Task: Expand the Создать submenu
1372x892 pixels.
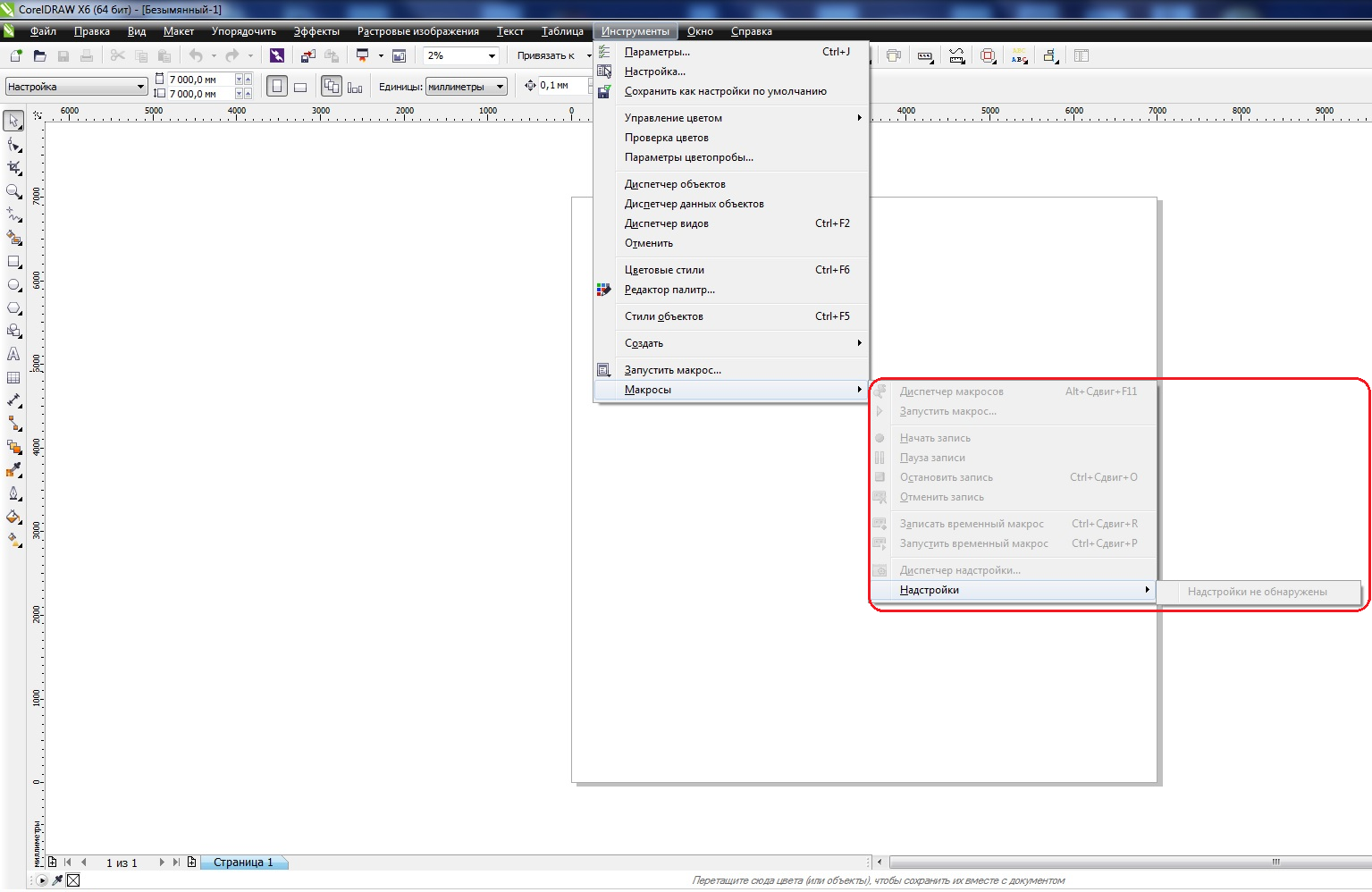Action: (731, 343)
